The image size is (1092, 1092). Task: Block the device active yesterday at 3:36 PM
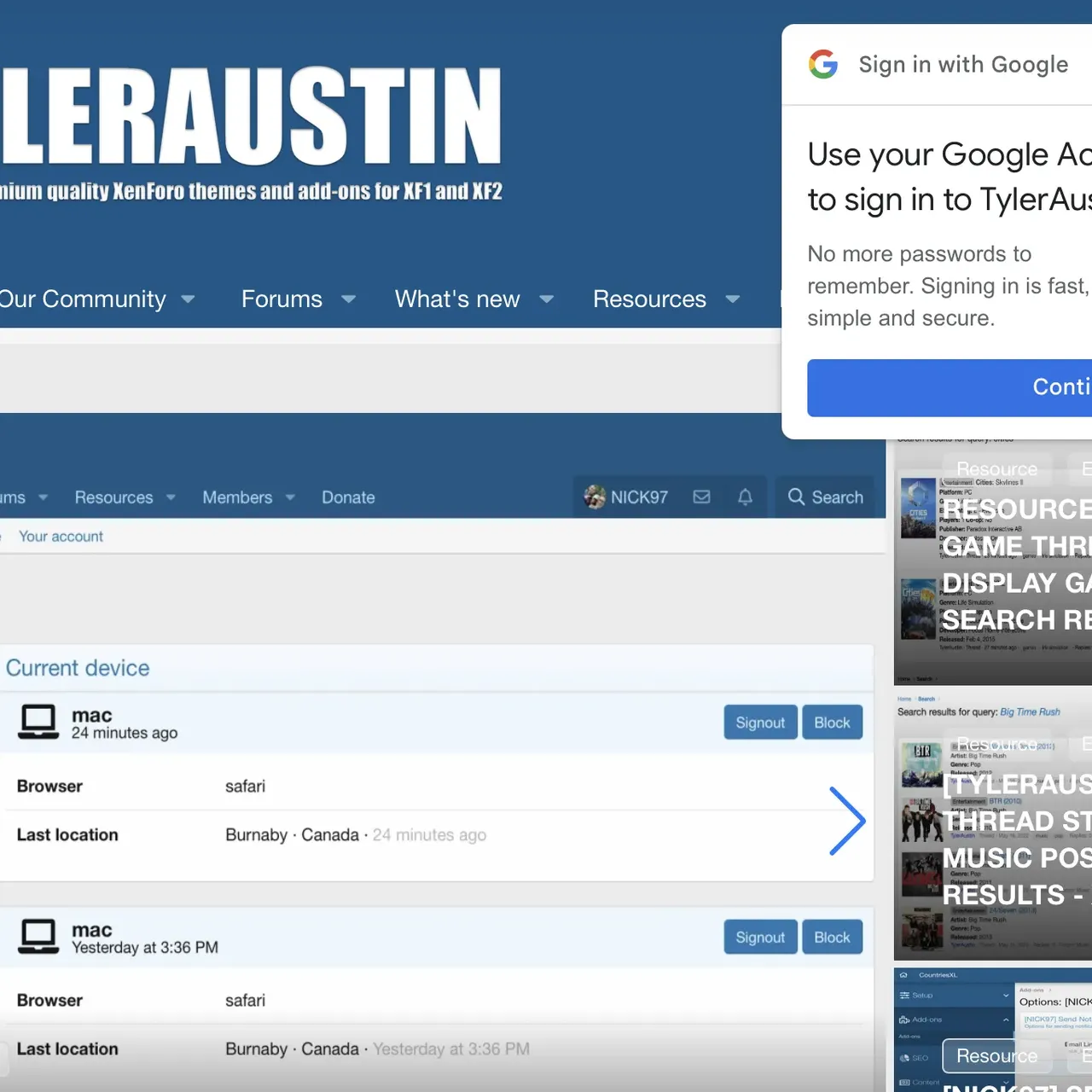click(832, 936)
